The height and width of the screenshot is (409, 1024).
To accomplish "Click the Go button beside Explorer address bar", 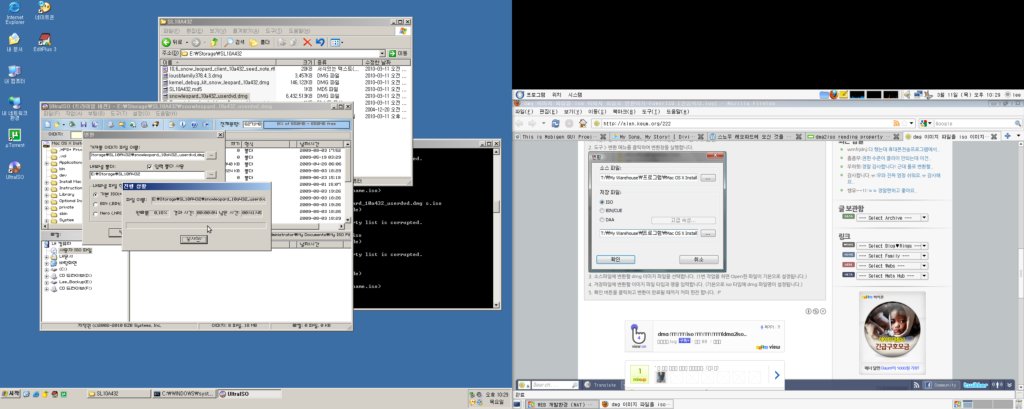I will pos(398,54).
